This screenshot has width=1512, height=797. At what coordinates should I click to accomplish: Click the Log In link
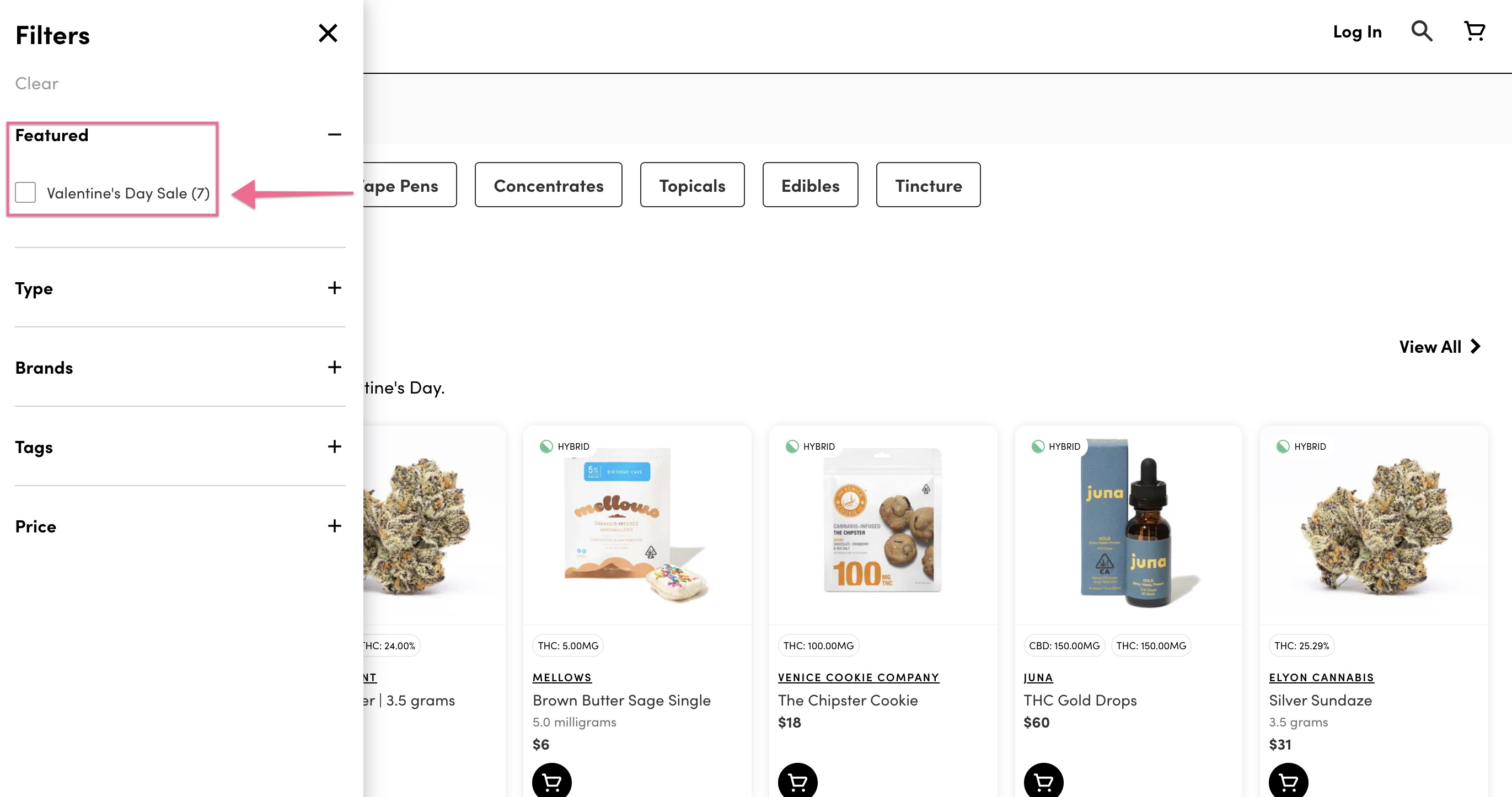coord(1357,31)
